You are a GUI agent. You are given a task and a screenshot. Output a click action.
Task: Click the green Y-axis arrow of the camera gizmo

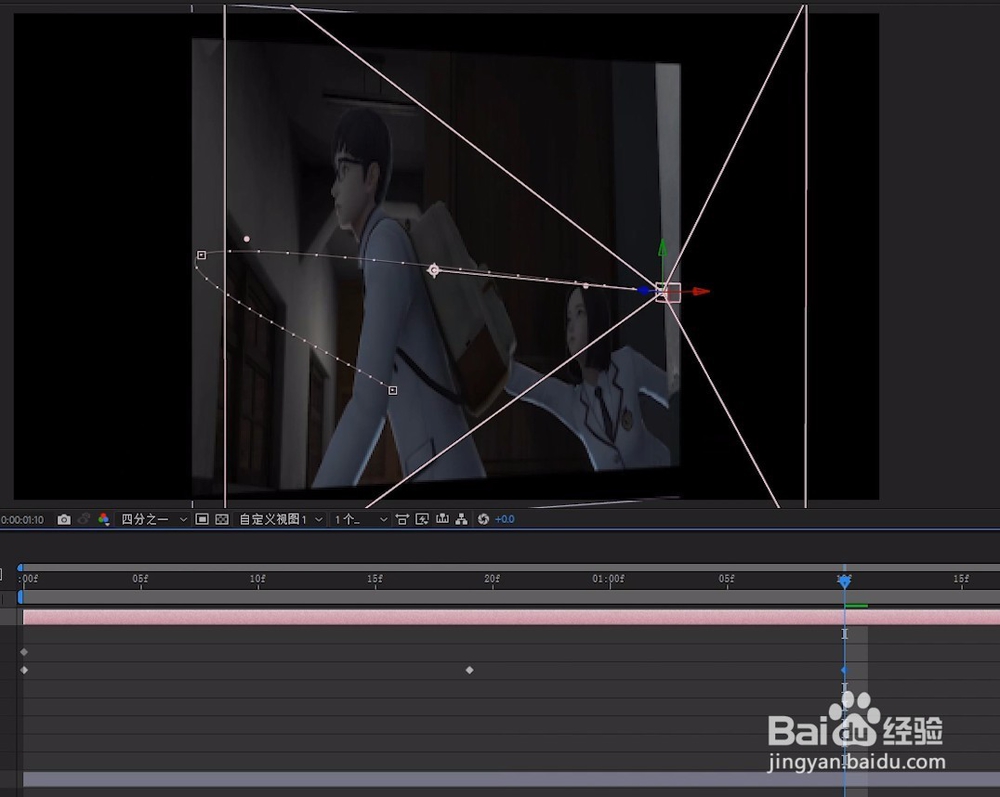pyautogui.click(x=663, y=248)
